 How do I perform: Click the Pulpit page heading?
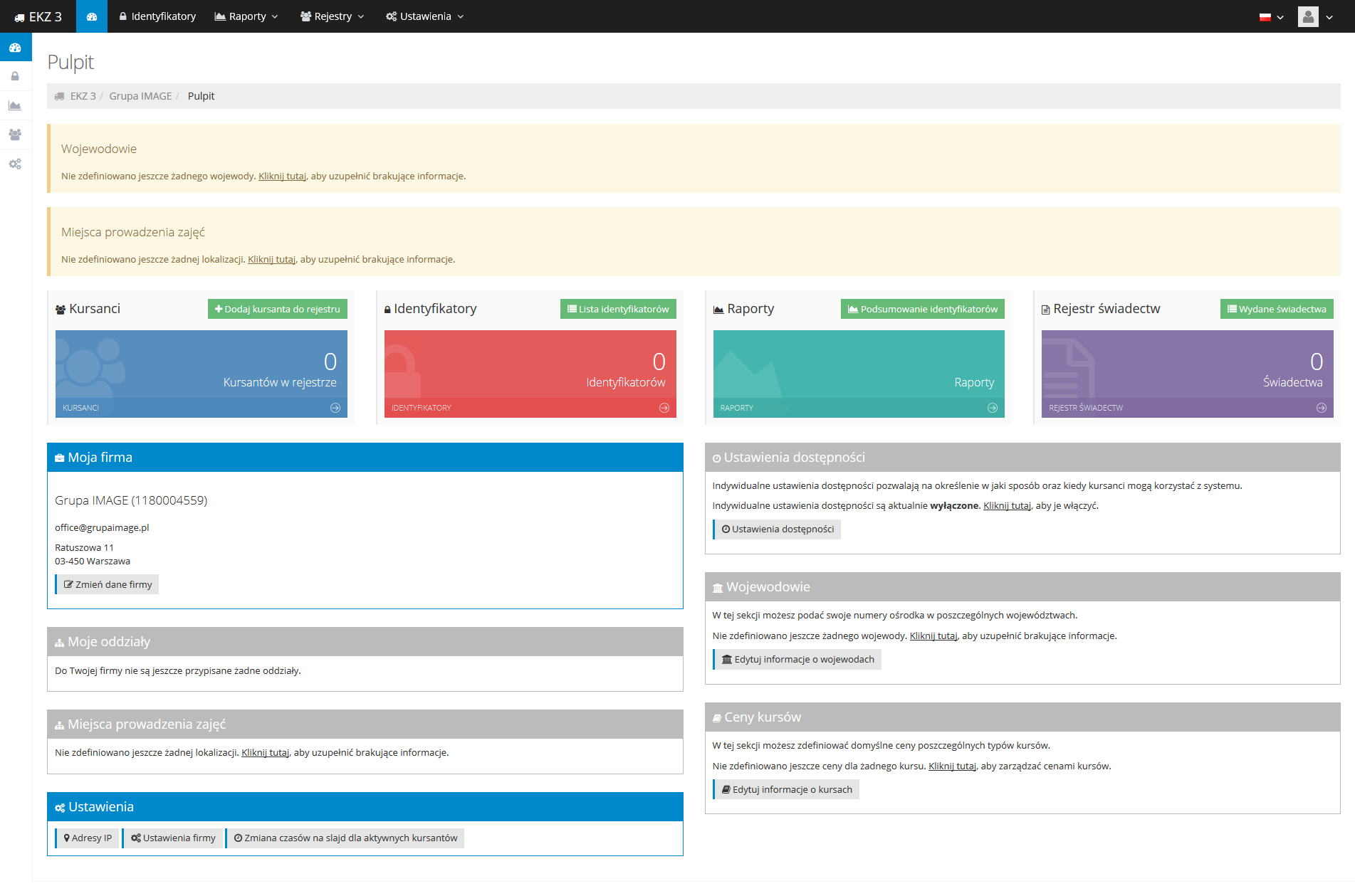tap(70, 63)
